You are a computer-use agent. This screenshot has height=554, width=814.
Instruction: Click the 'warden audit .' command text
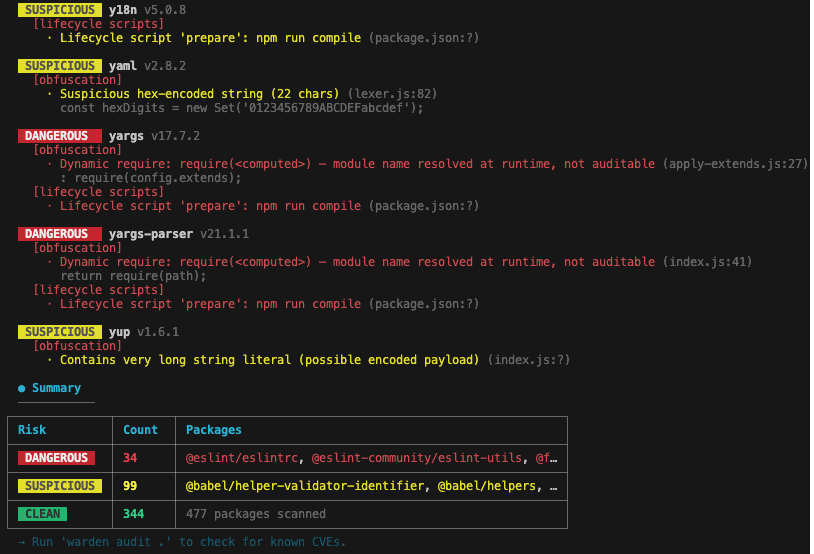119,542
